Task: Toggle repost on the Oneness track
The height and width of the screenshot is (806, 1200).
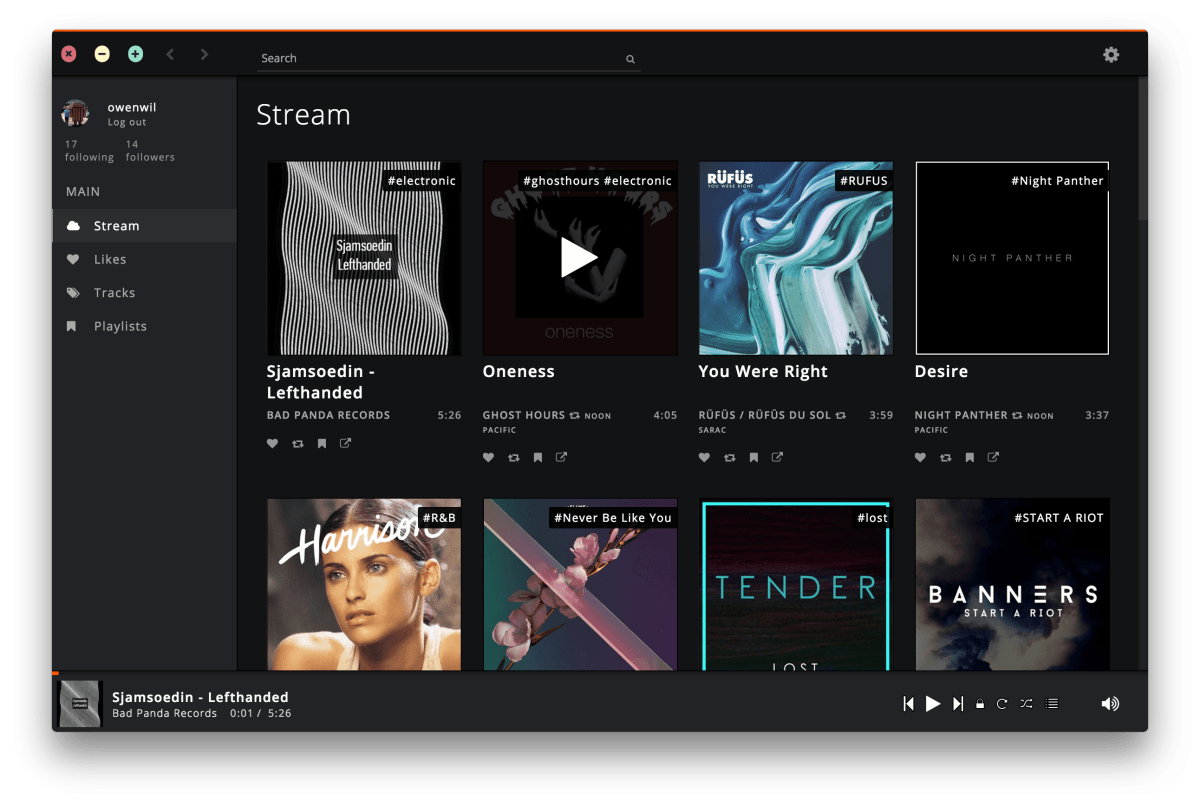Action: click(512, 457)
